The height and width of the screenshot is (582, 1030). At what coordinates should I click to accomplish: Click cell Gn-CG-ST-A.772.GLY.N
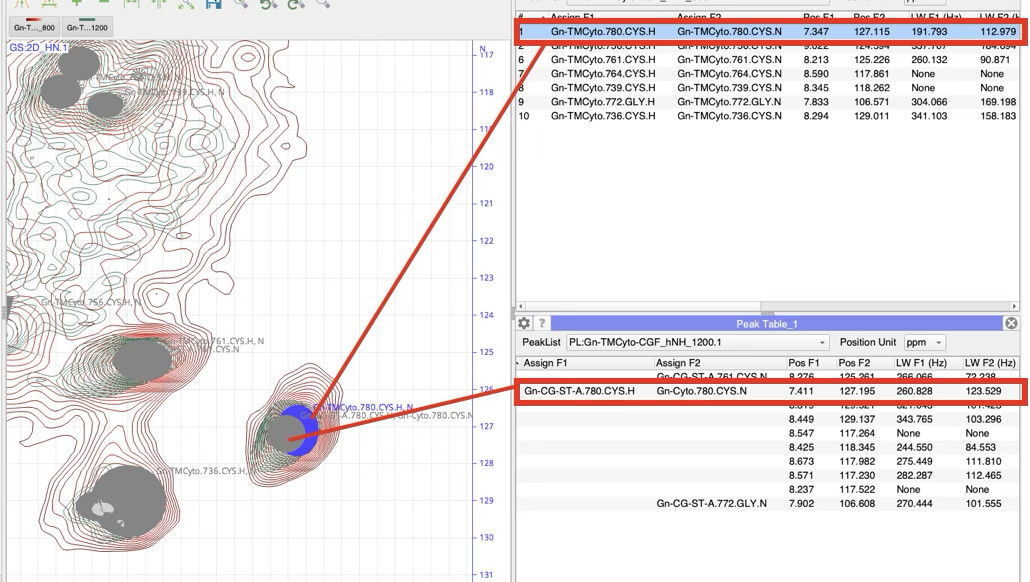coord(711,503)
